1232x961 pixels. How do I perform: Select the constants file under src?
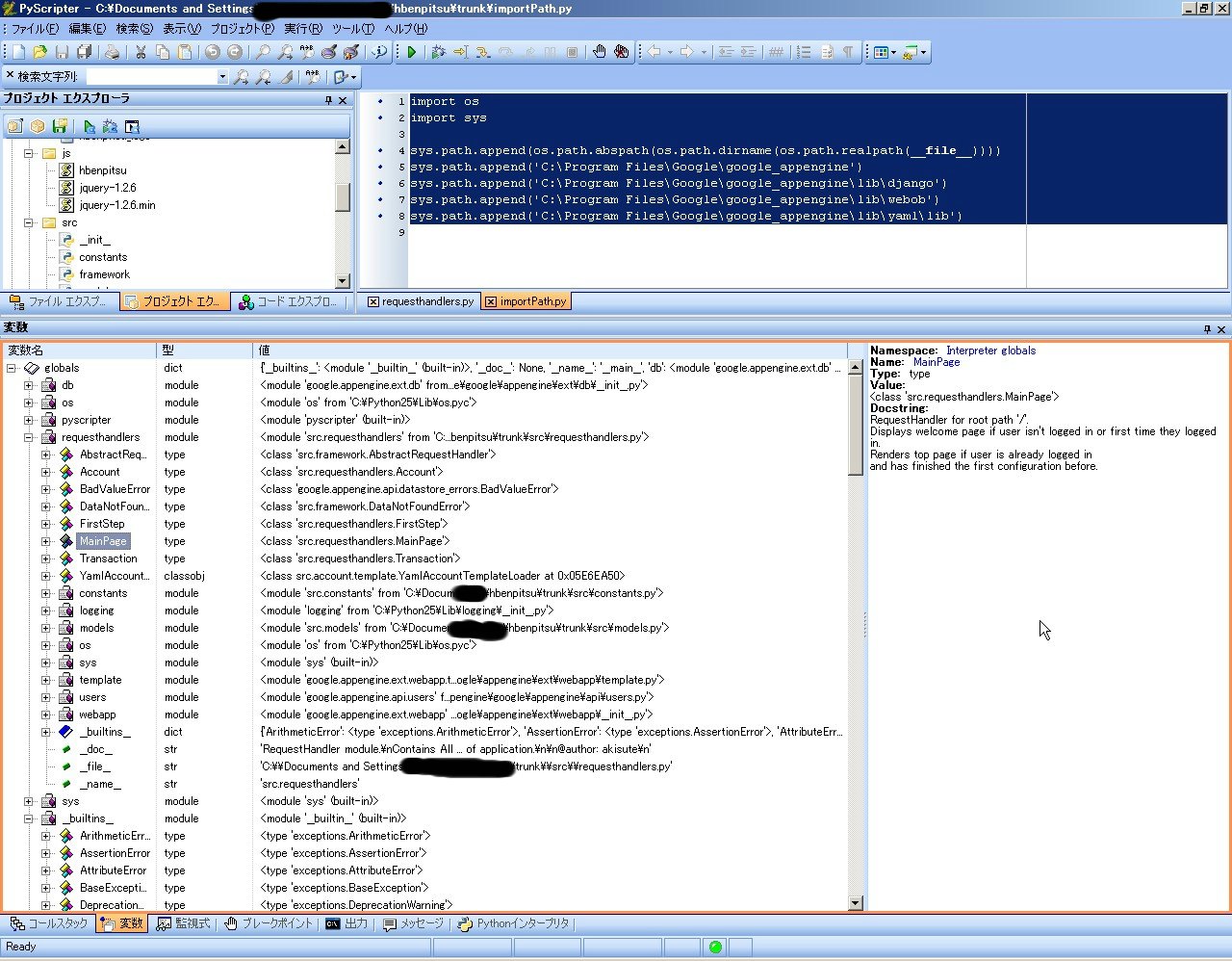click(103, 257)
